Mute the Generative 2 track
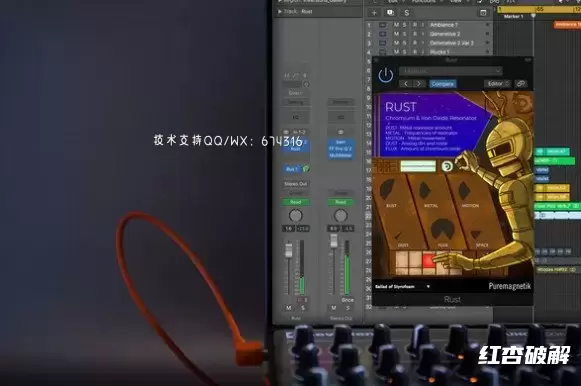 (396, 34)
